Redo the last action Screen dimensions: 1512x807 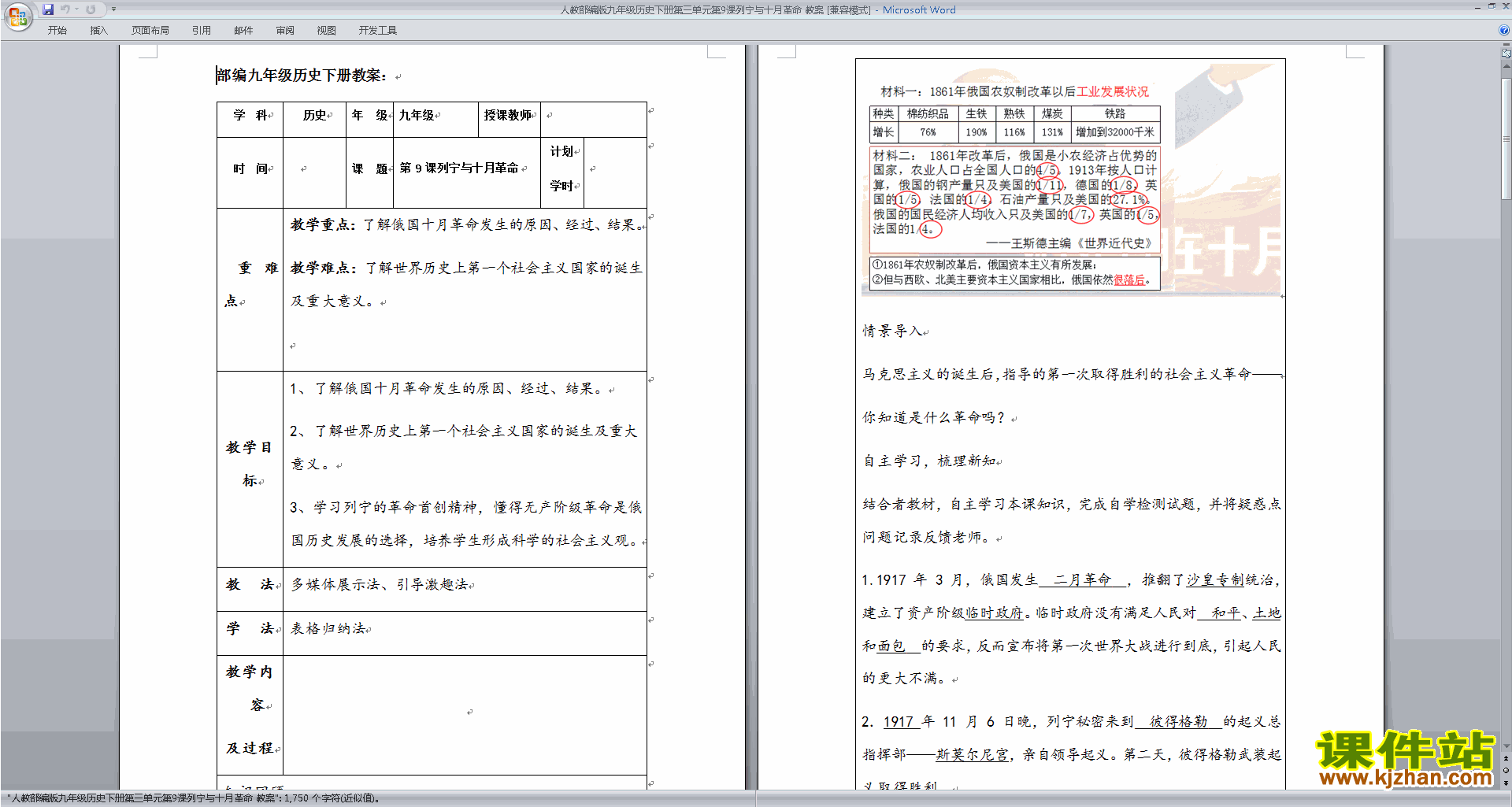(x=91, y=9)
